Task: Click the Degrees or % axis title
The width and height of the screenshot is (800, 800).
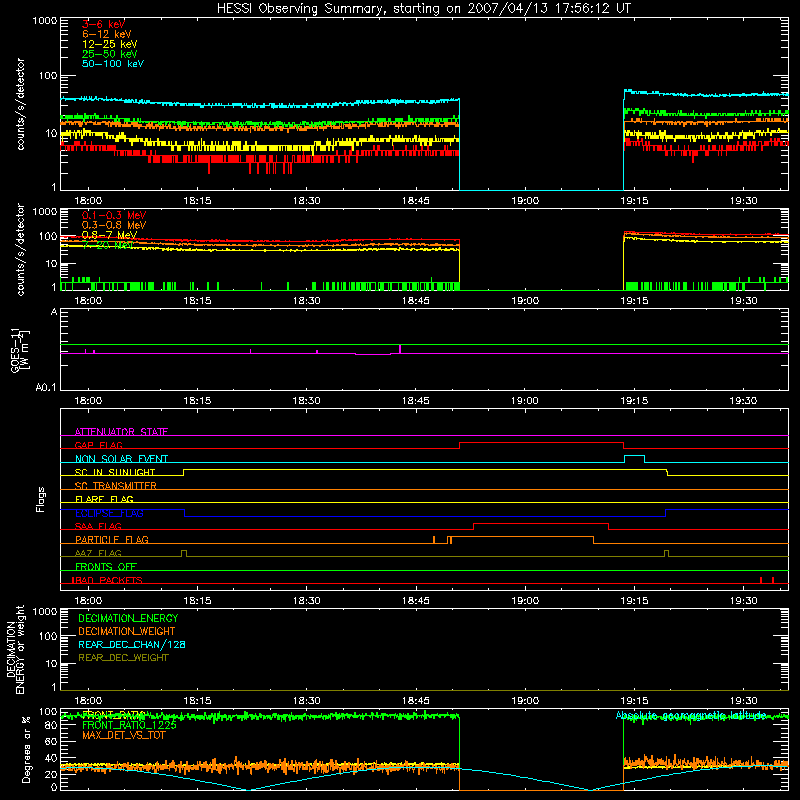Action: click(x=26, y=749)
